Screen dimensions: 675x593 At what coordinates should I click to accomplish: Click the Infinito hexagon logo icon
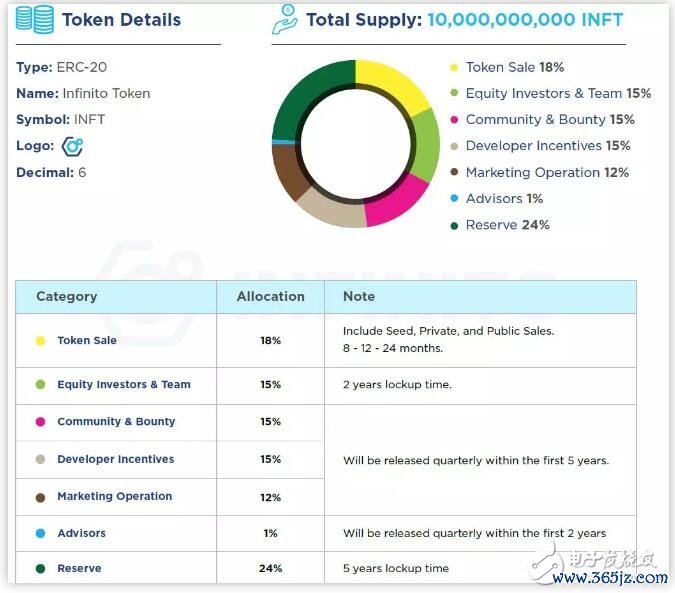(x=72, y=146)
